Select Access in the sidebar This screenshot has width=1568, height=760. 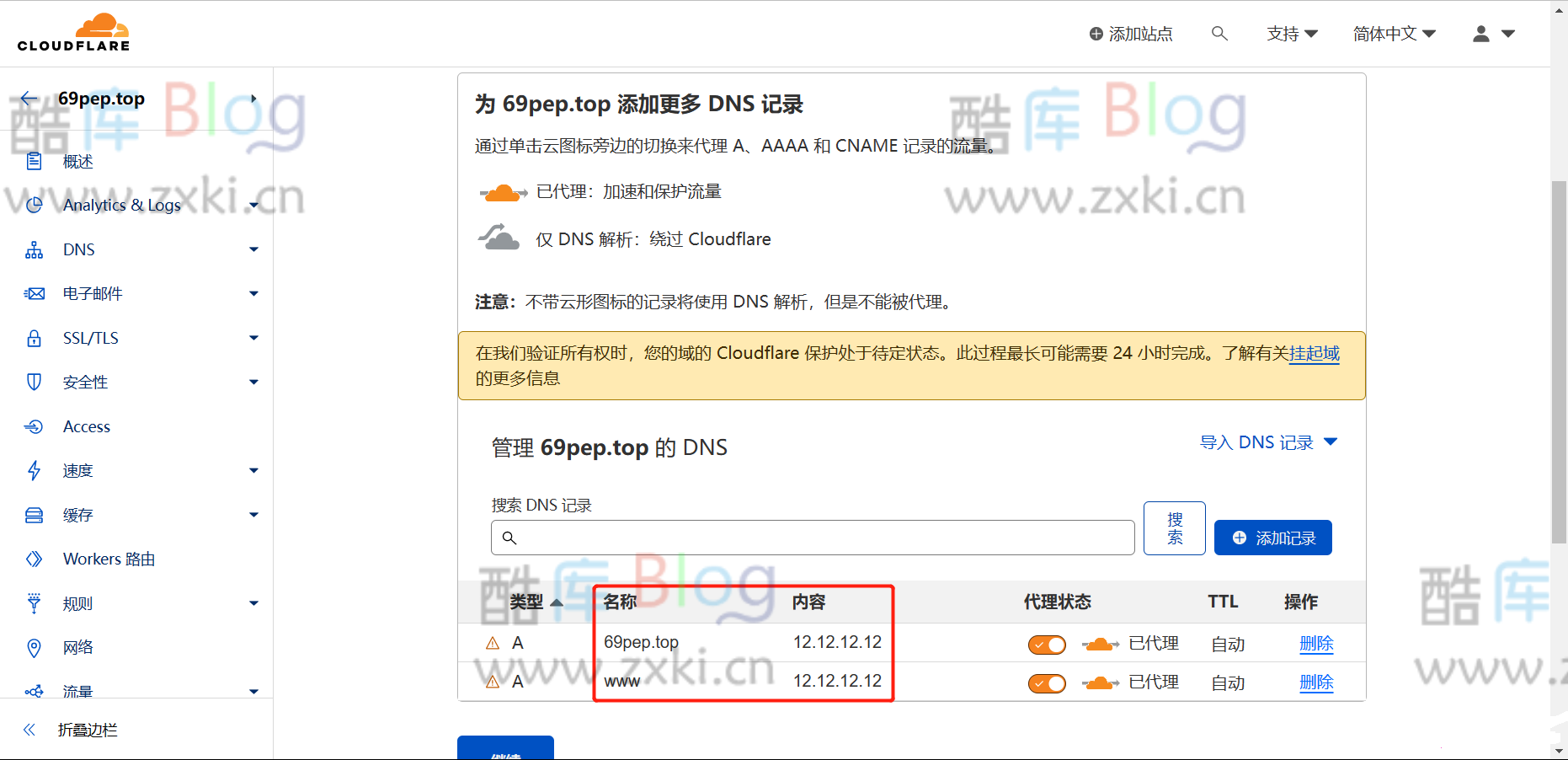pos(86,425)
